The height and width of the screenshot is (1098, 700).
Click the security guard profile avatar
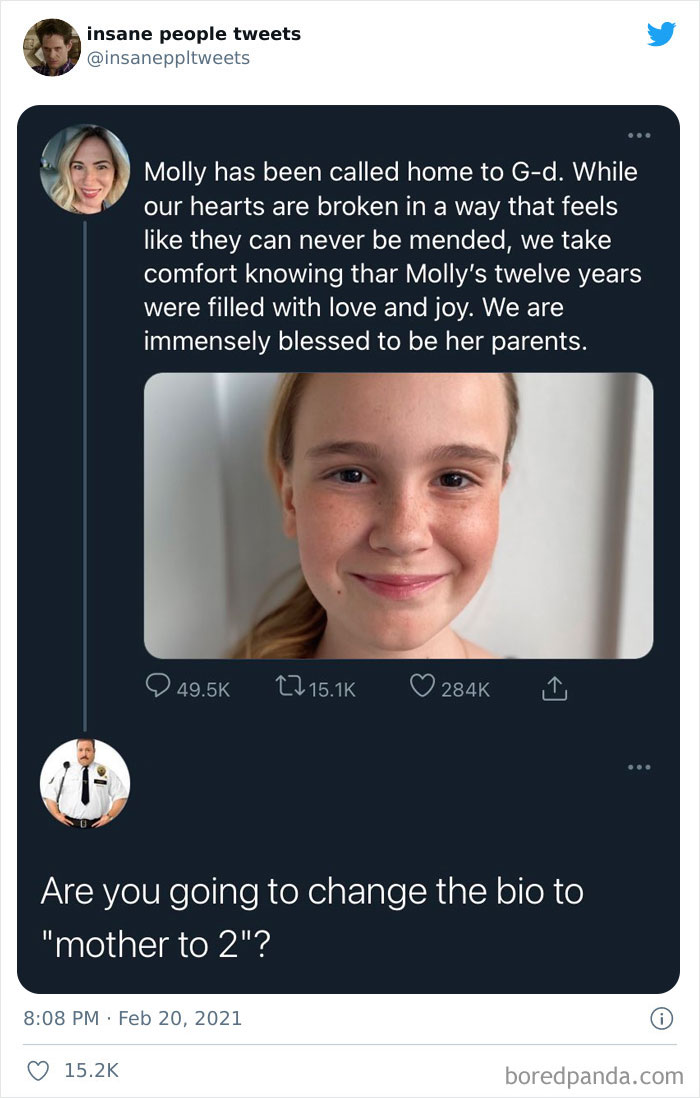pyautogui.click(x=84, y=784)
